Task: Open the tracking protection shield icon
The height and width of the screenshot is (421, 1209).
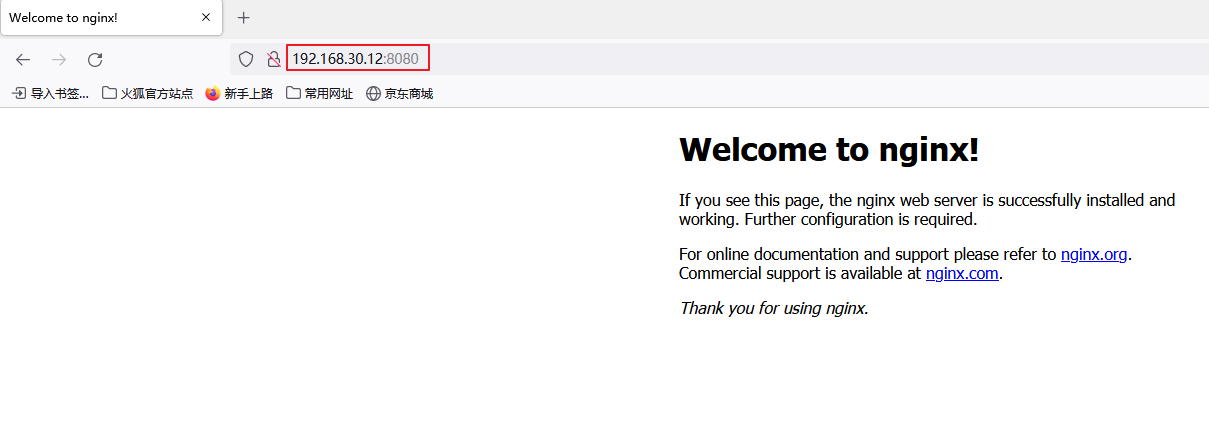Action: (245, 59)
